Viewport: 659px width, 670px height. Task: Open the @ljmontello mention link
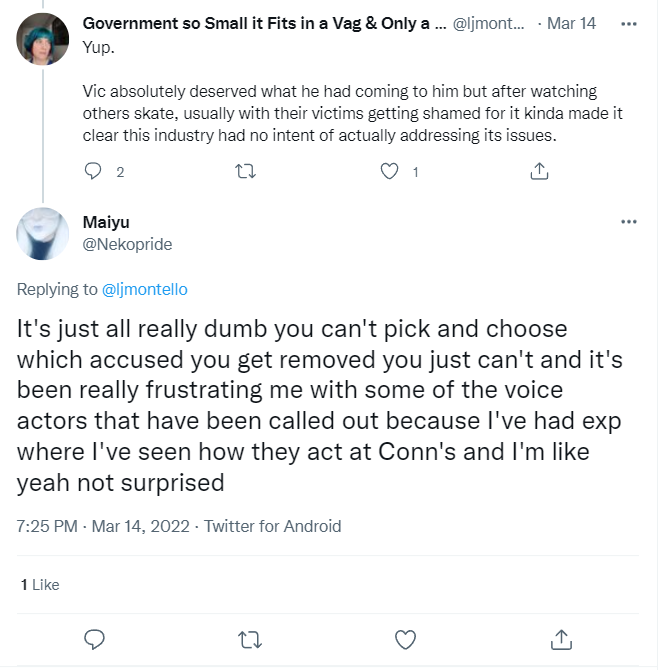[x=144, y=289]
